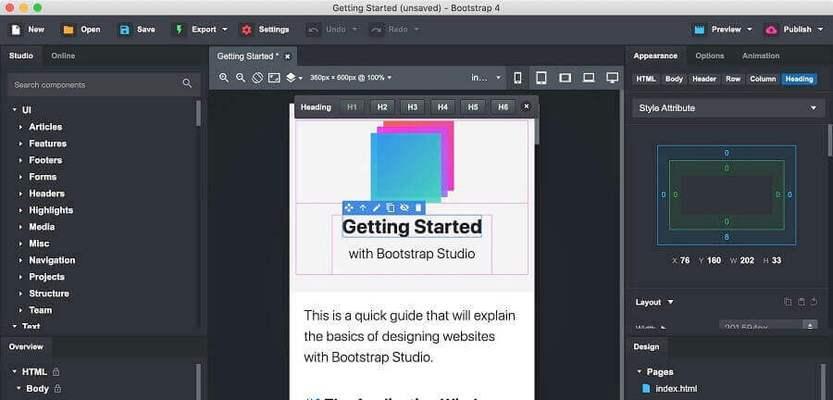Image resolution: width=833 pixels, height=400 pixels.
Task: Select parent with the up arrow icon
Action: pyautogui.click(x=363, y=208)
